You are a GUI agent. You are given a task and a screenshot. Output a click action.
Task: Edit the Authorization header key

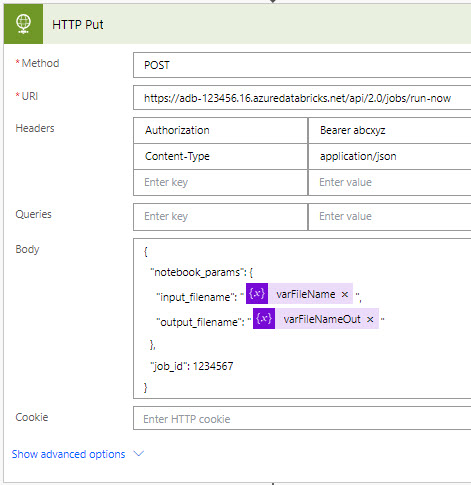pyautogui.click(x=220, y=130)
